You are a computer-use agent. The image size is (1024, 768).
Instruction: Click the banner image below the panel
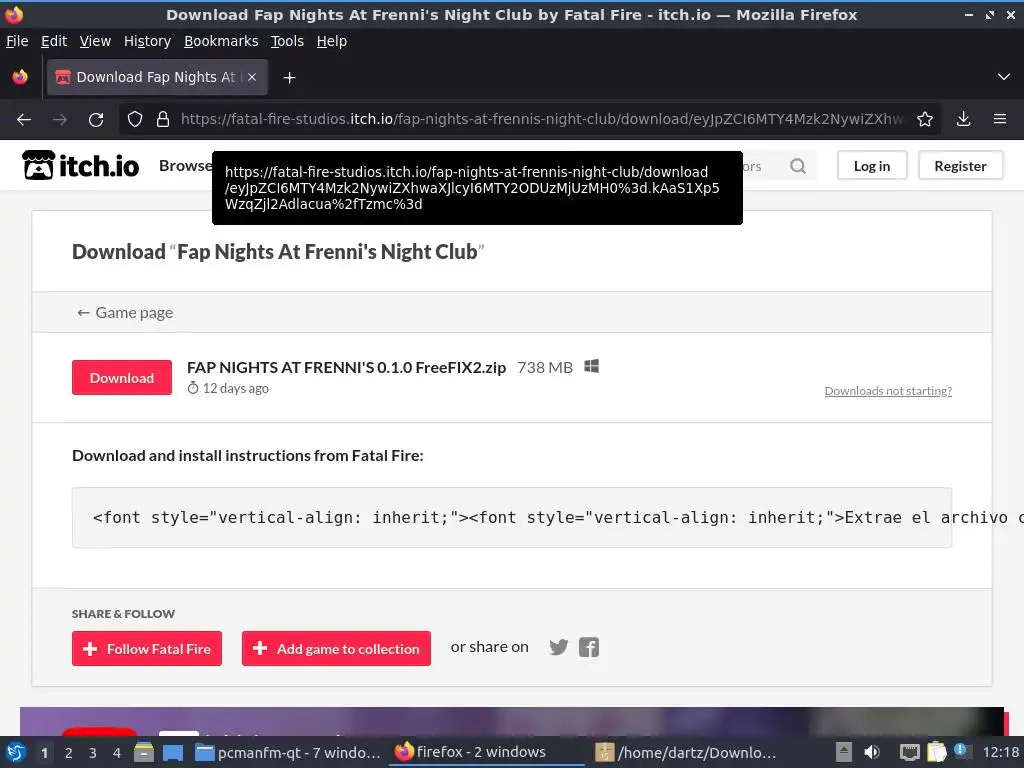click(511, 721)
